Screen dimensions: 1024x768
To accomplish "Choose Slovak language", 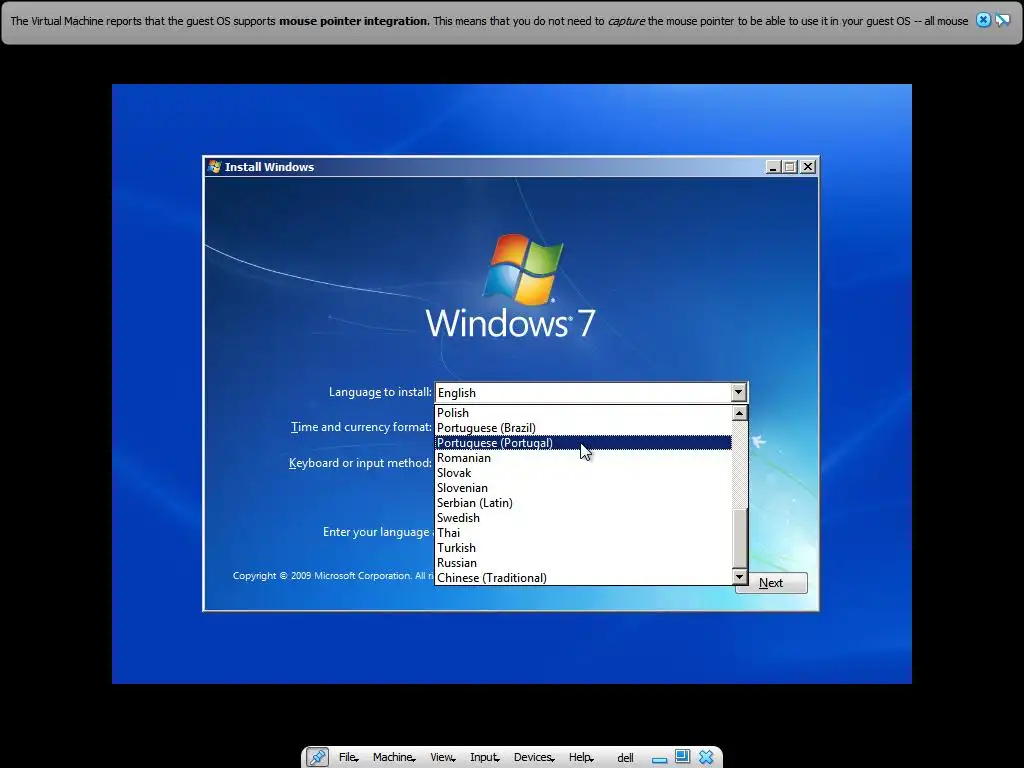I will point(583,473).
